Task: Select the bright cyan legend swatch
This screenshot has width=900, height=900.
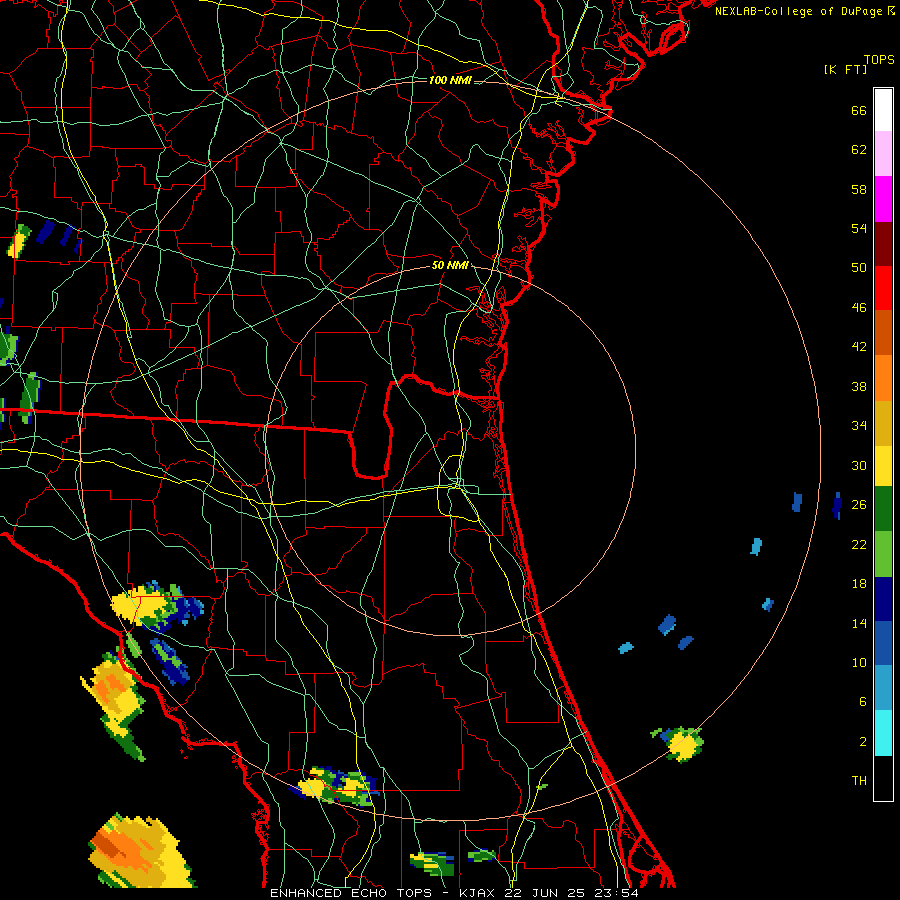Action: [883, 733]
